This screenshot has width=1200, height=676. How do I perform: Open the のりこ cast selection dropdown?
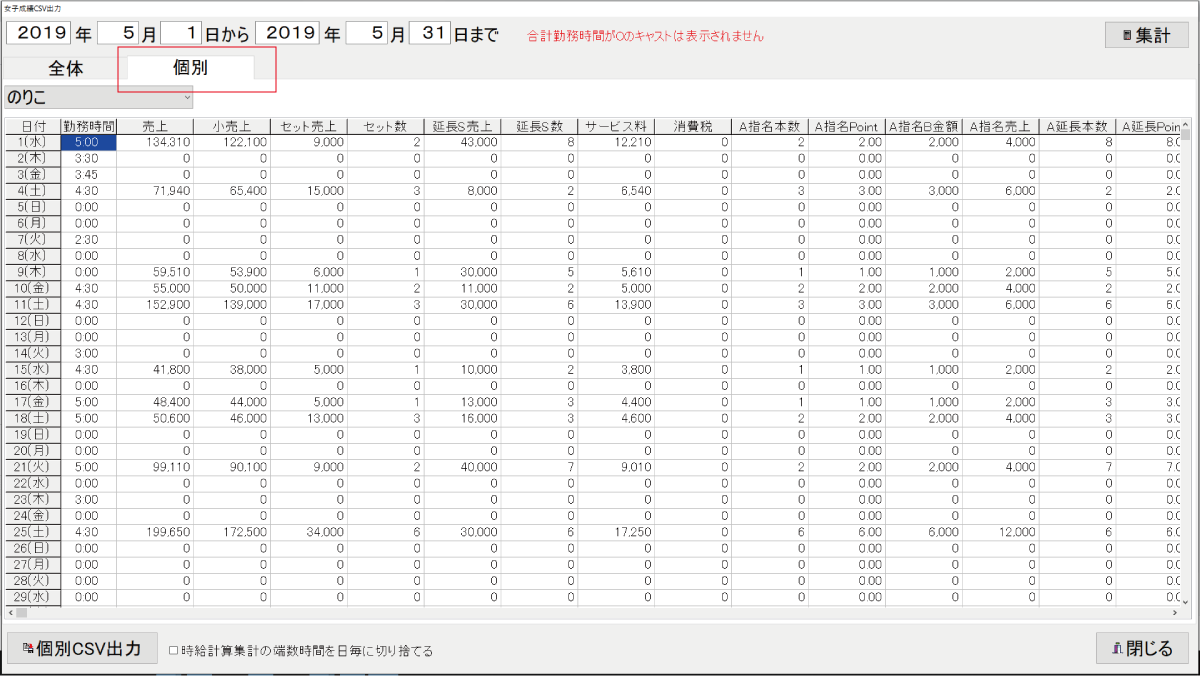(x=98, y=97)
